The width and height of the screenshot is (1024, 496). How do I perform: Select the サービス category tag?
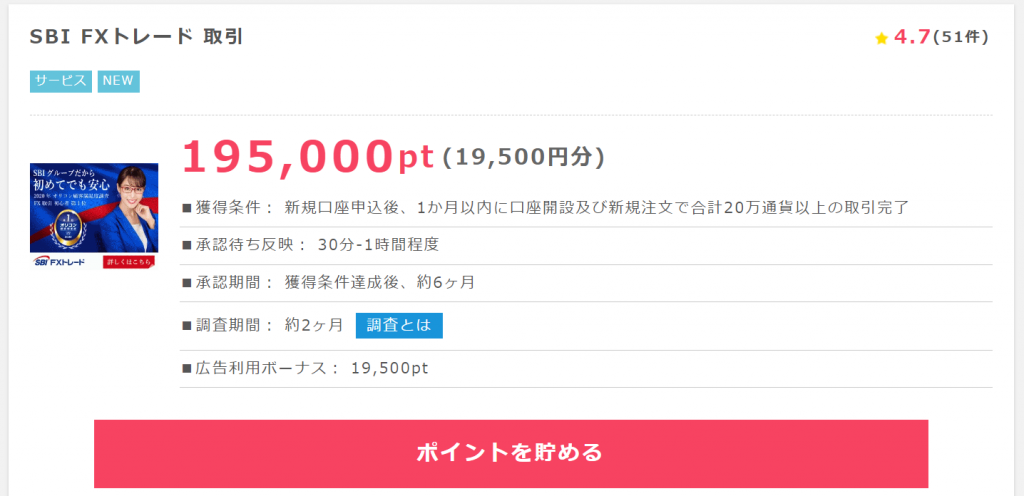coord(61,82)
